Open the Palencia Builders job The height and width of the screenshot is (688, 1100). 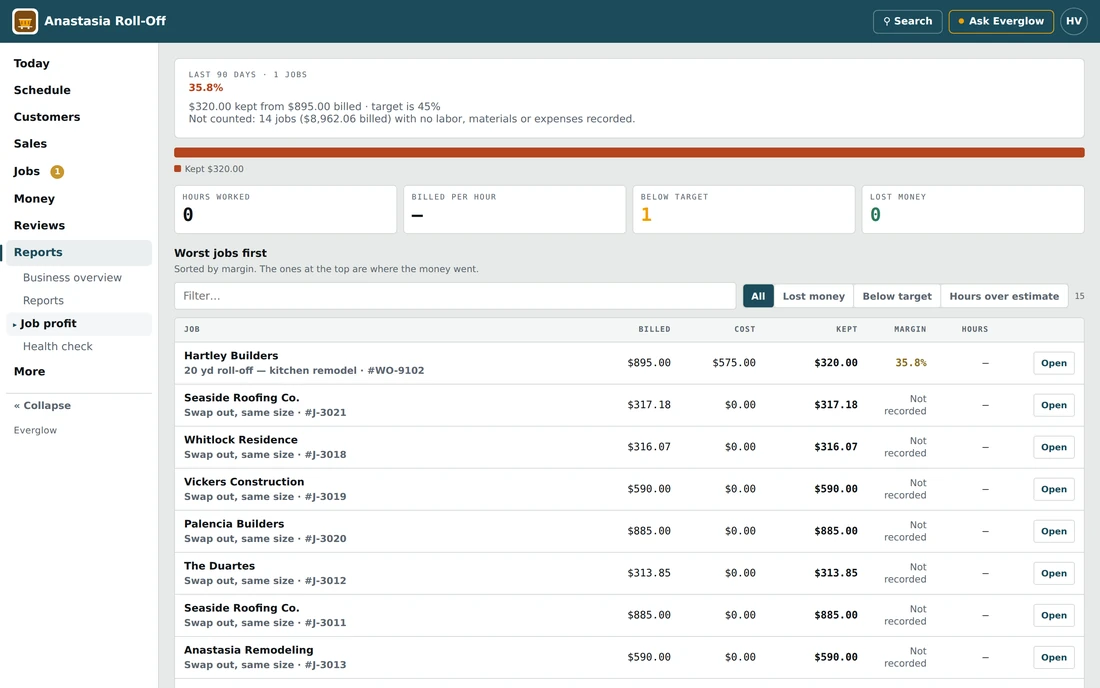tap(1054, 531)
